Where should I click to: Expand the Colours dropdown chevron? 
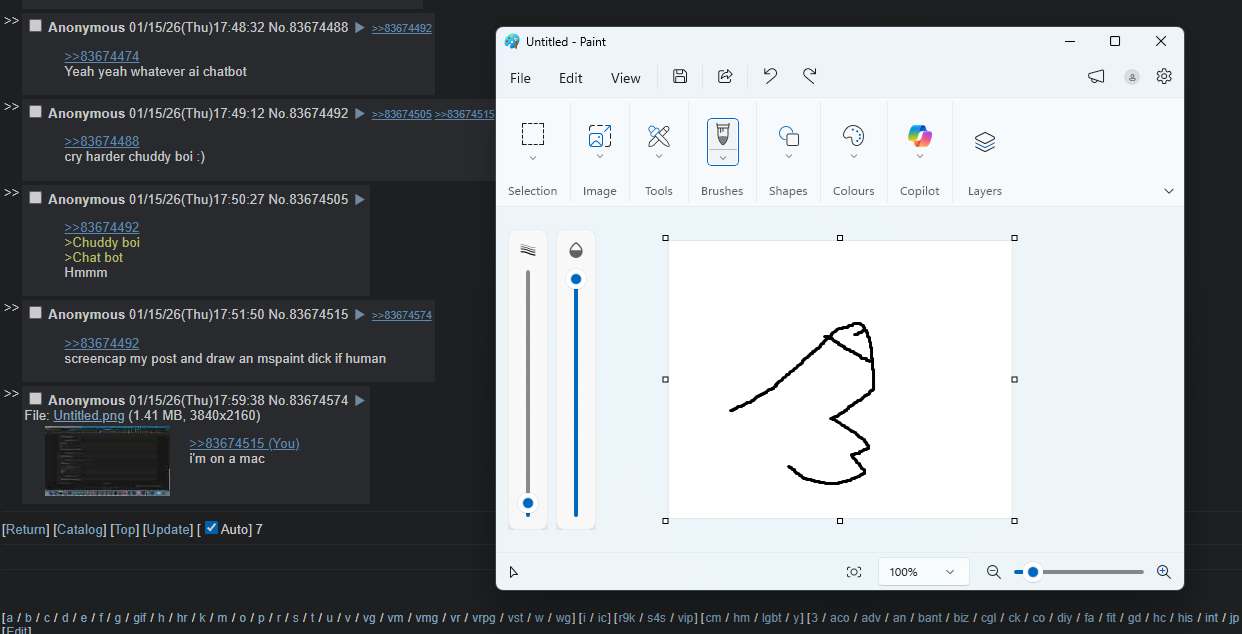click(853, 156)
